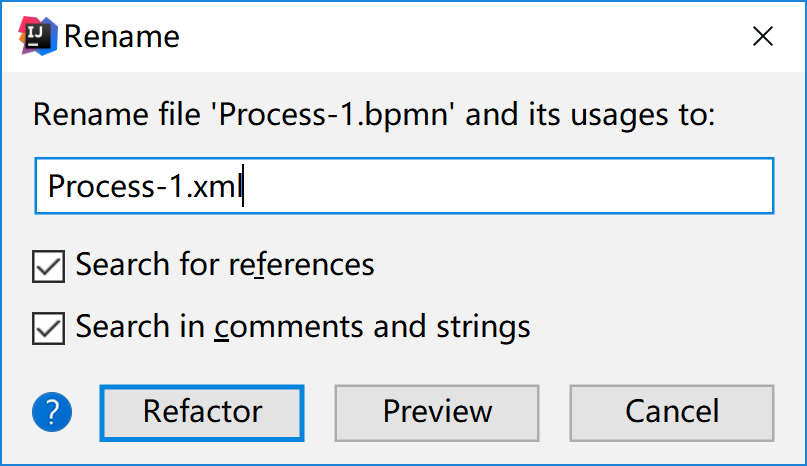
Task: Click the 'Rename' dialog title text
Action: click(x=121, y=37)
